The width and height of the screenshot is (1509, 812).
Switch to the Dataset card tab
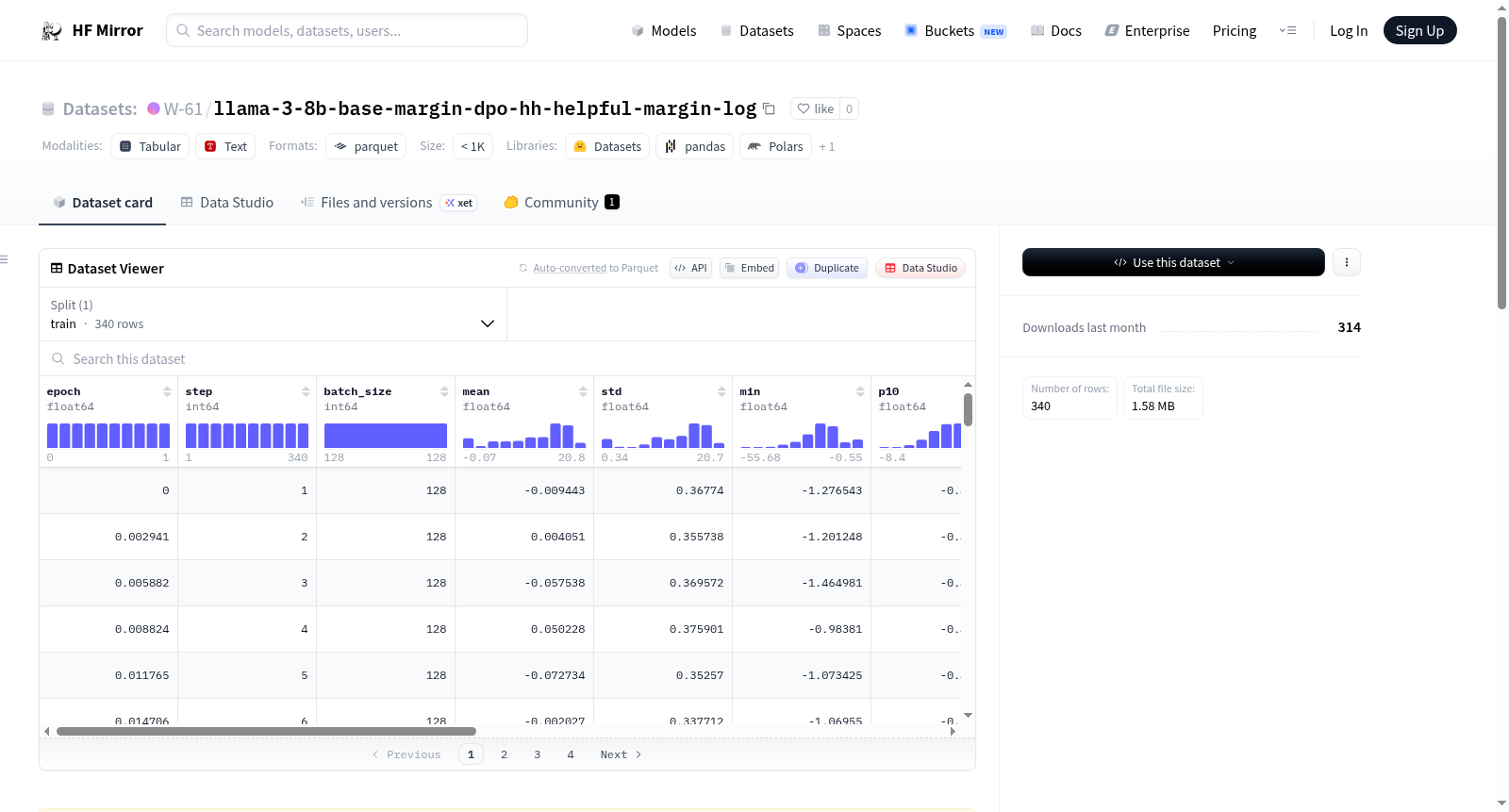103,203
